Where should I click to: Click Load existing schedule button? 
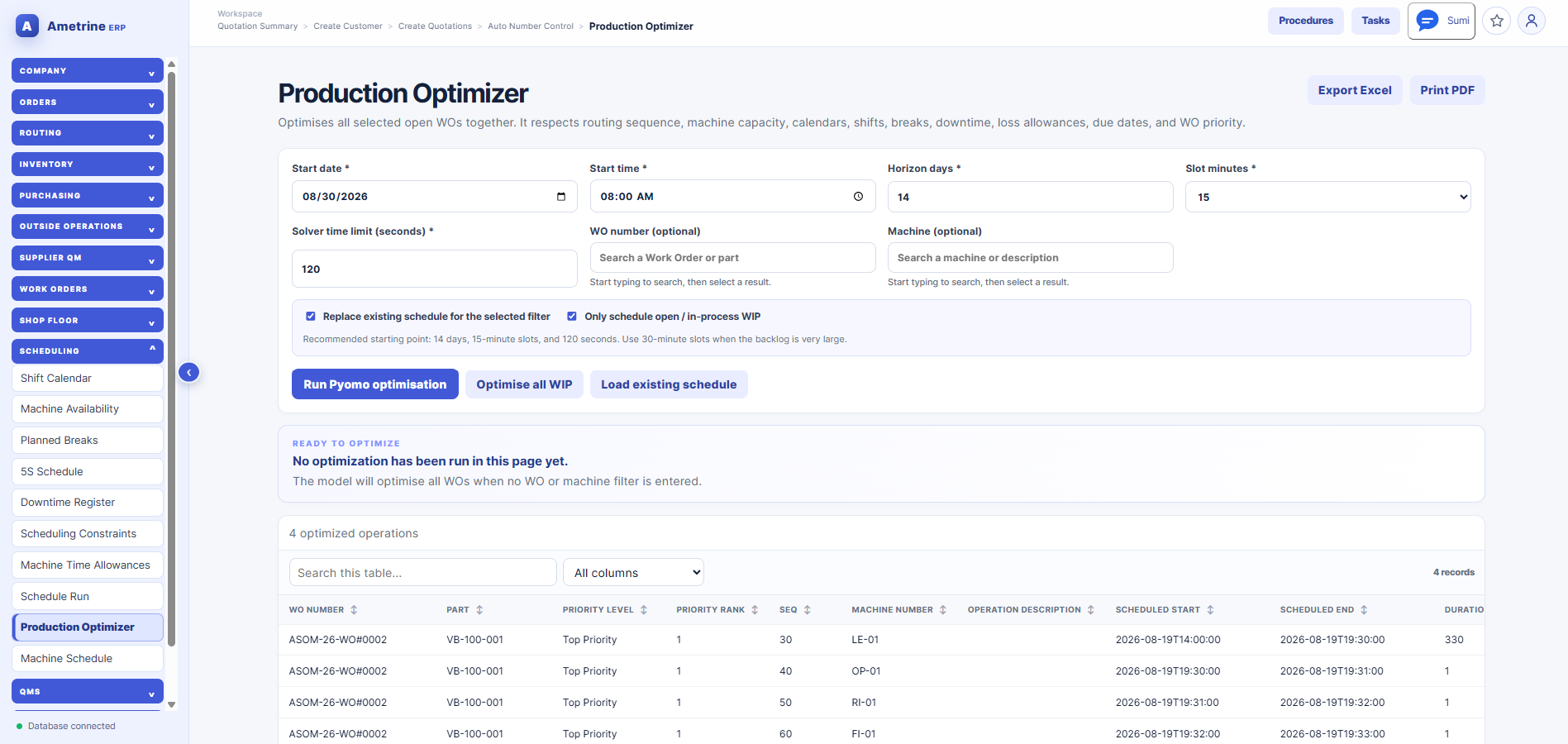669,384
